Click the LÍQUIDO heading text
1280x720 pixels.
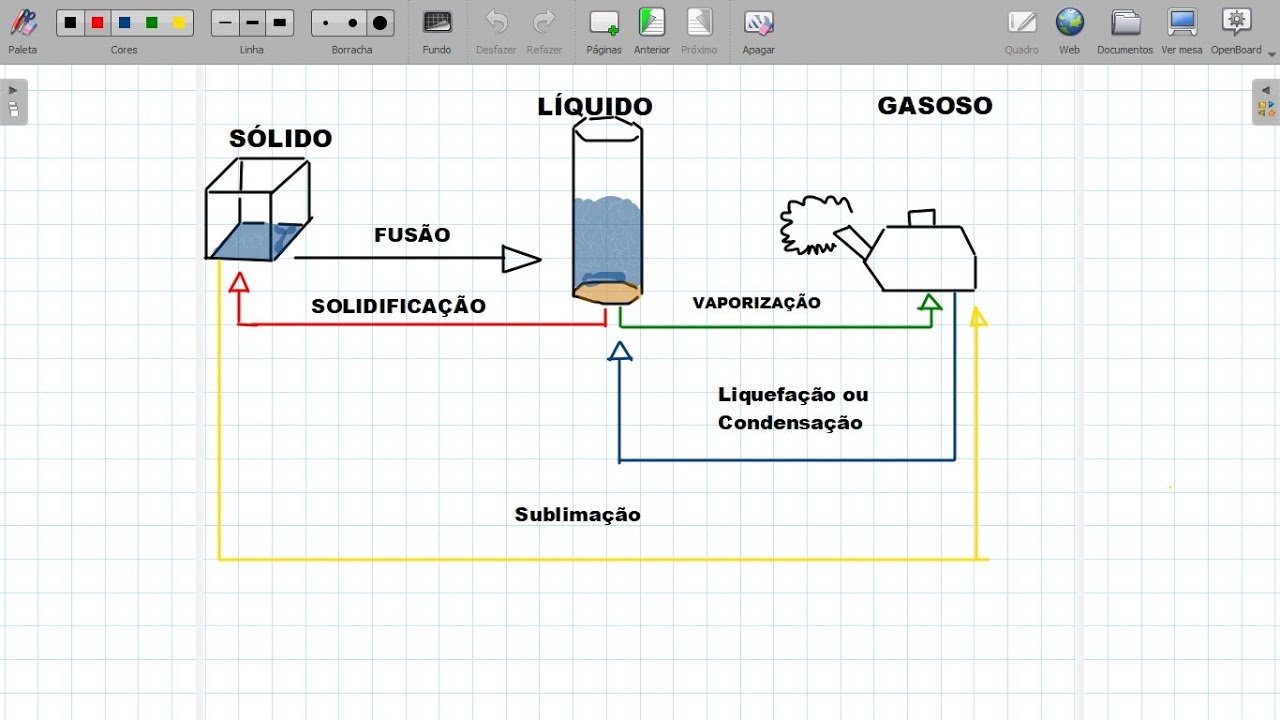pyautogui.click(x=595, y=105)
